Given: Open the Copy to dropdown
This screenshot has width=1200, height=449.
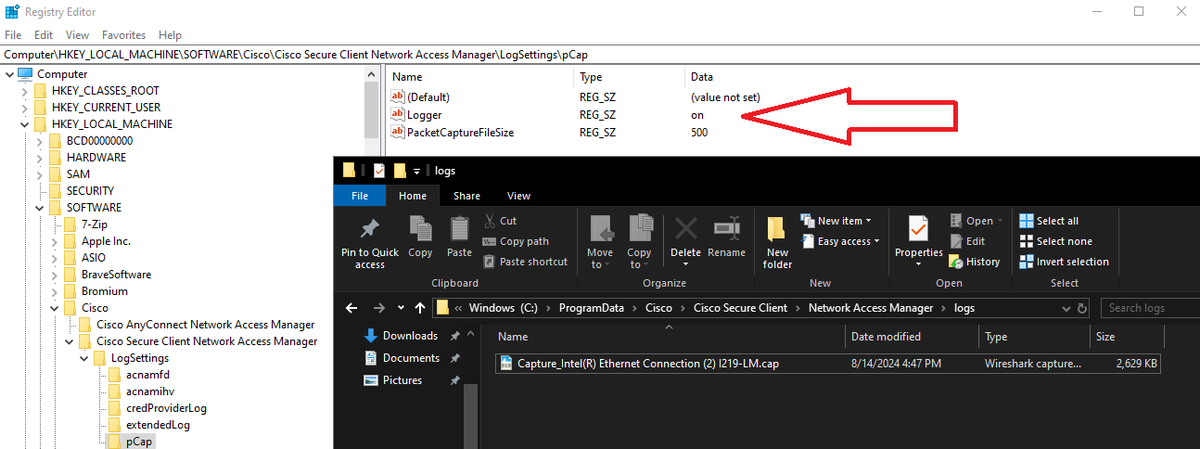Looking at the screenshot, I should pyautogui.click(x=640, y=242).
